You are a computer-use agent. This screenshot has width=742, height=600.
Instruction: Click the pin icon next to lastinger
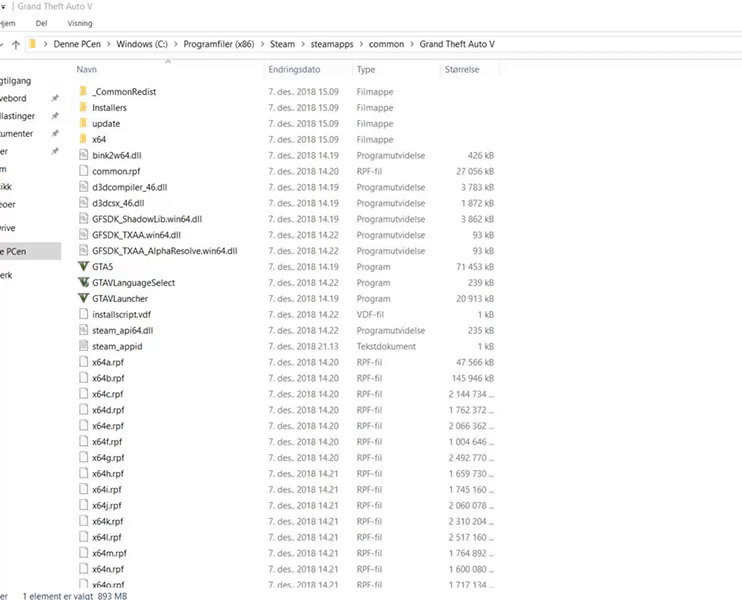(x=55, y=116)
